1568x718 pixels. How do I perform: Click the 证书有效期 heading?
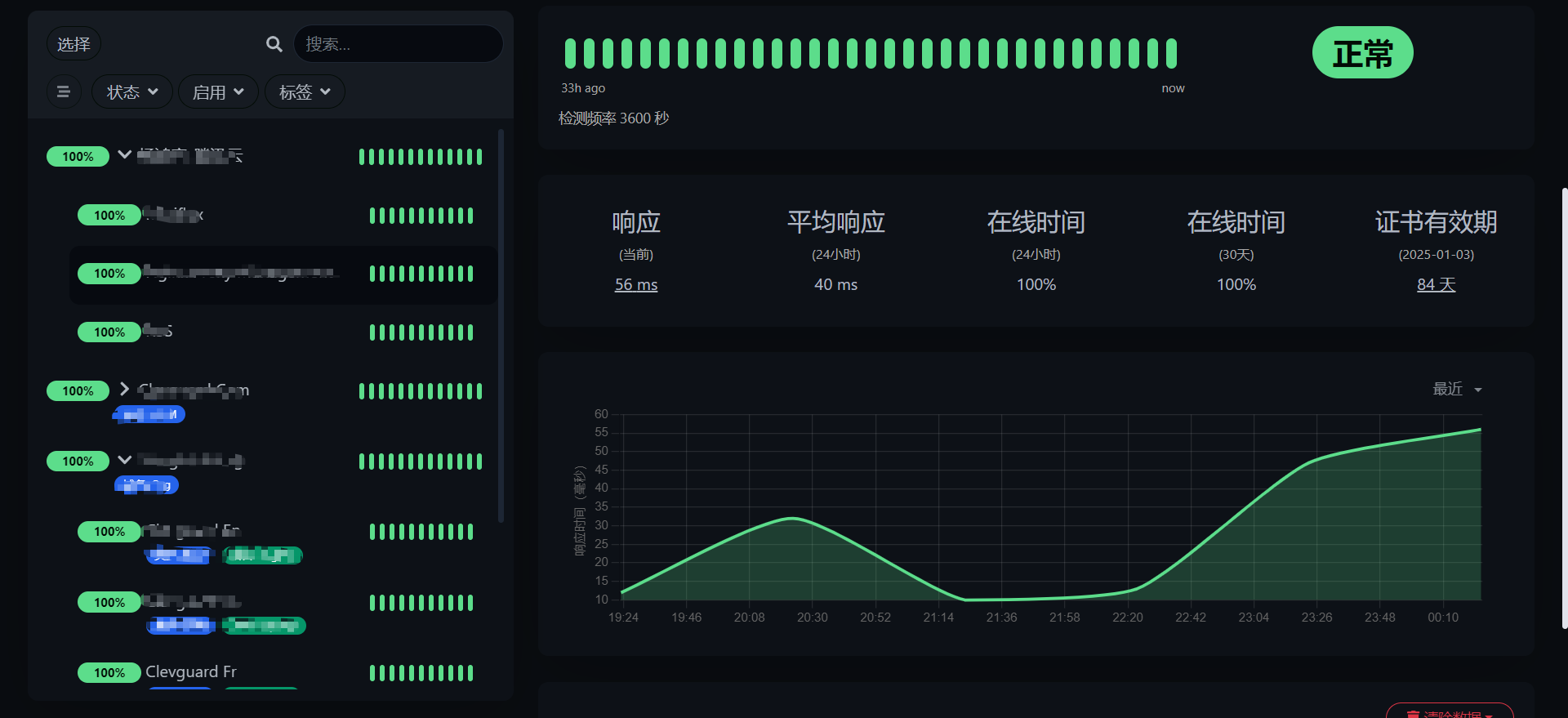pyautogui.click(x=1437, y=222)
